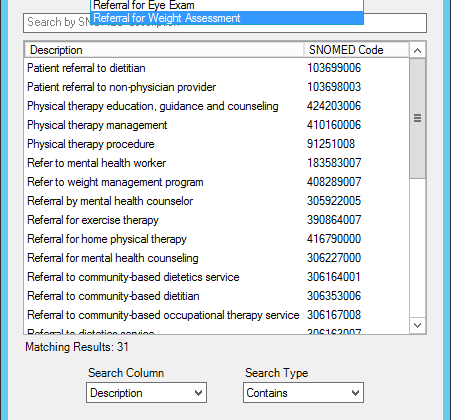Viewport: 451px width, 420px height.
Task: Grab the vertical scrollbar thumb
Action: click(x=417, y=118)
